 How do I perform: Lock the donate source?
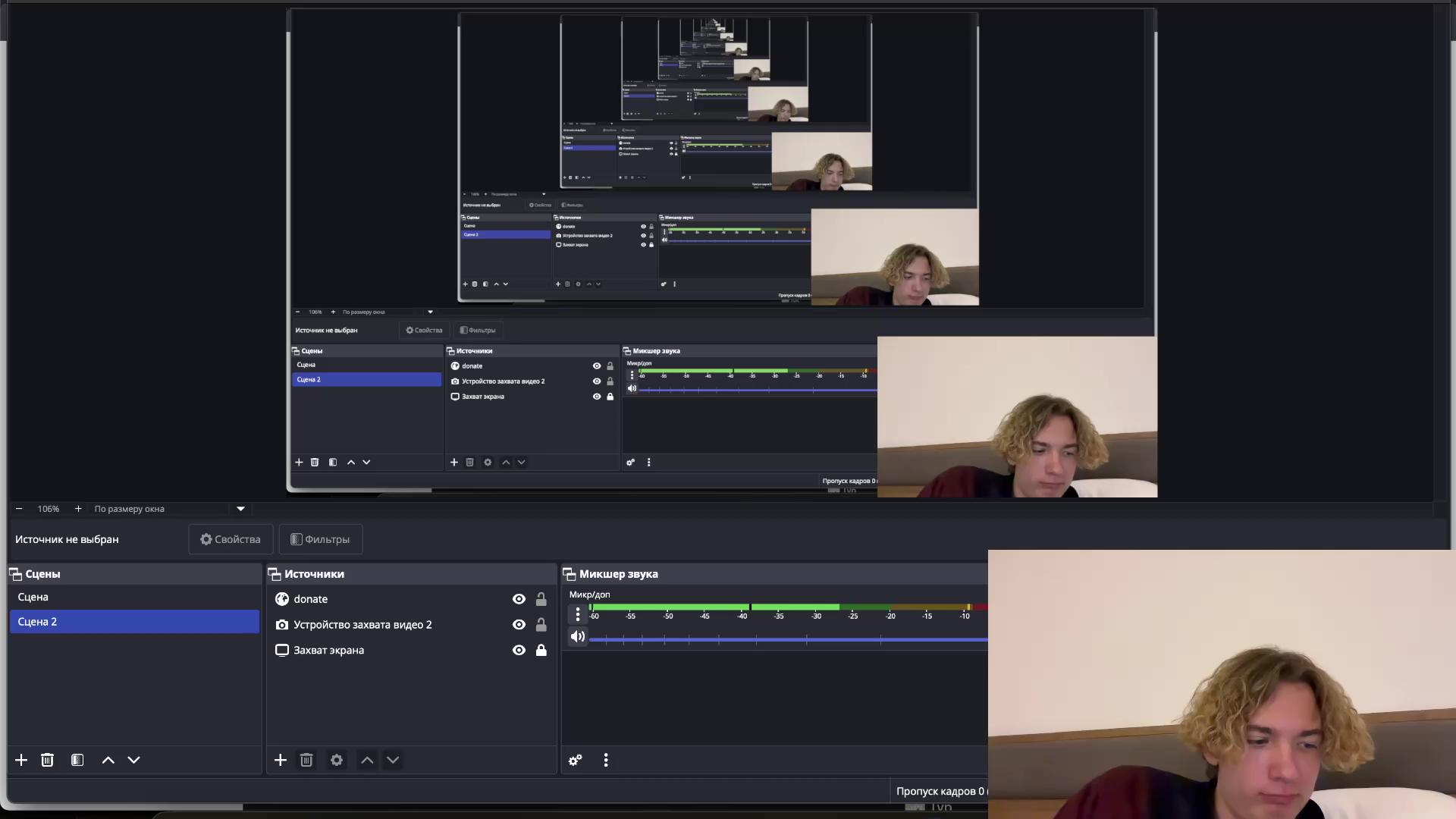(541, 599)
